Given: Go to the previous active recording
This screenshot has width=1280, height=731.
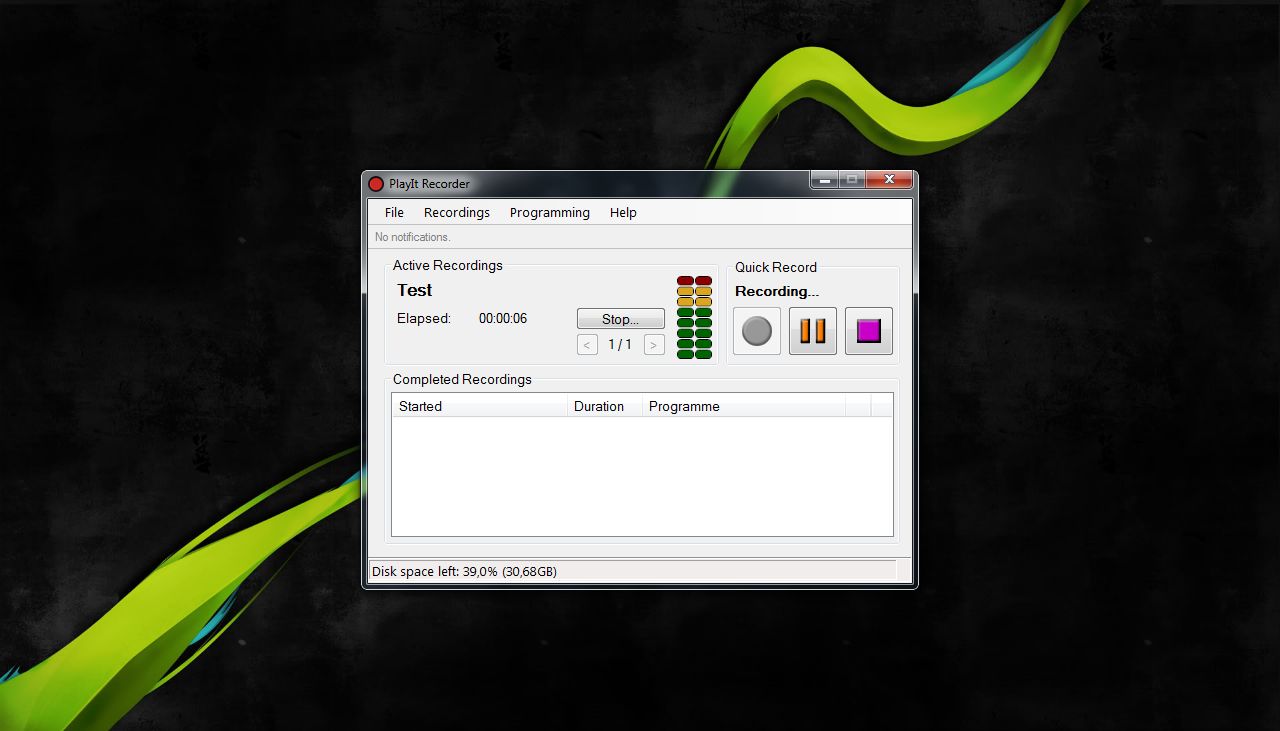Looking at the screenshot, I should tap(587, 344).
